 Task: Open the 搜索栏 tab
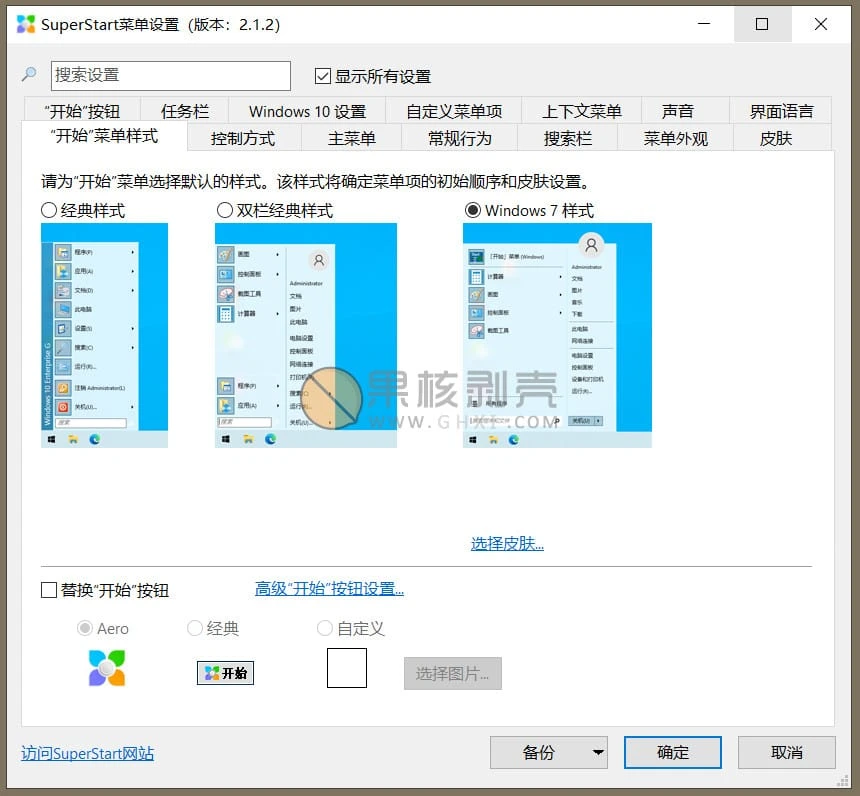click(x=568, y=138)
